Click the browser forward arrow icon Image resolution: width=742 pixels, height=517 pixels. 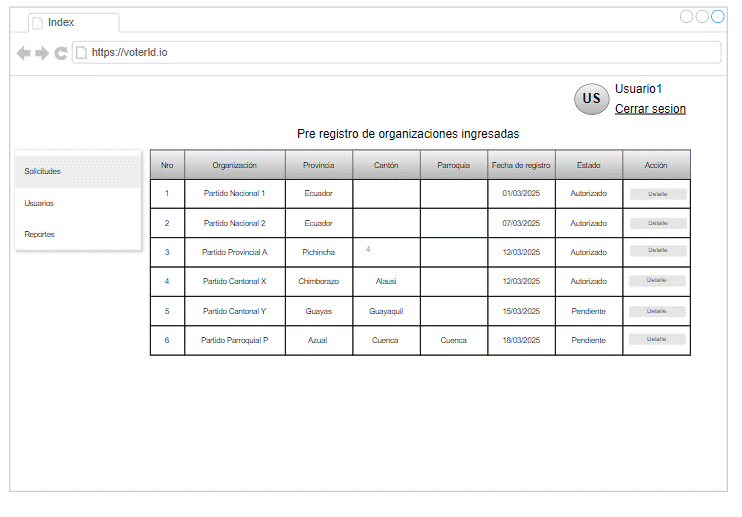click(x=42, y=53)
